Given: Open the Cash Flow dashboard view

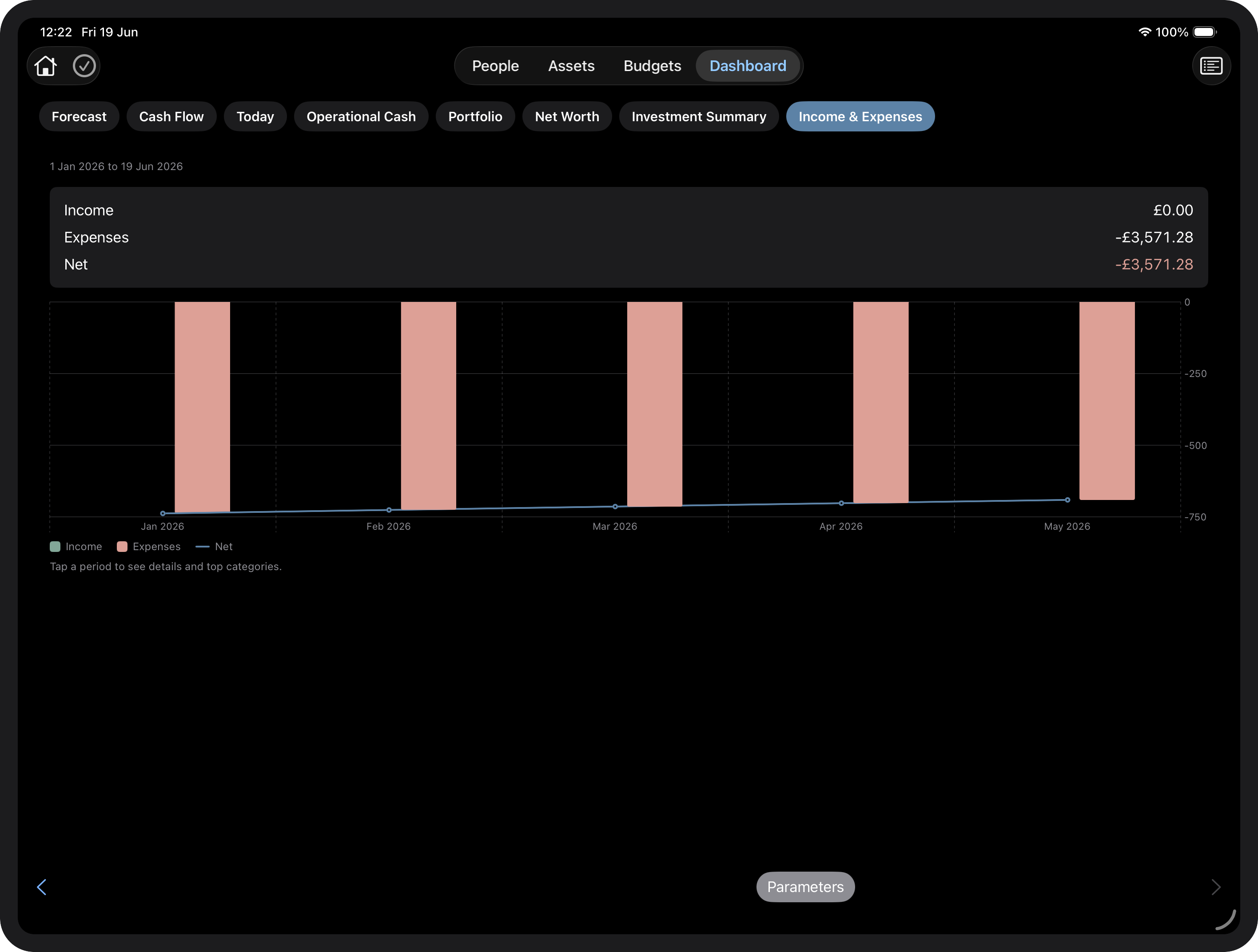Looking at the screenshot, I should pos(171,116).
